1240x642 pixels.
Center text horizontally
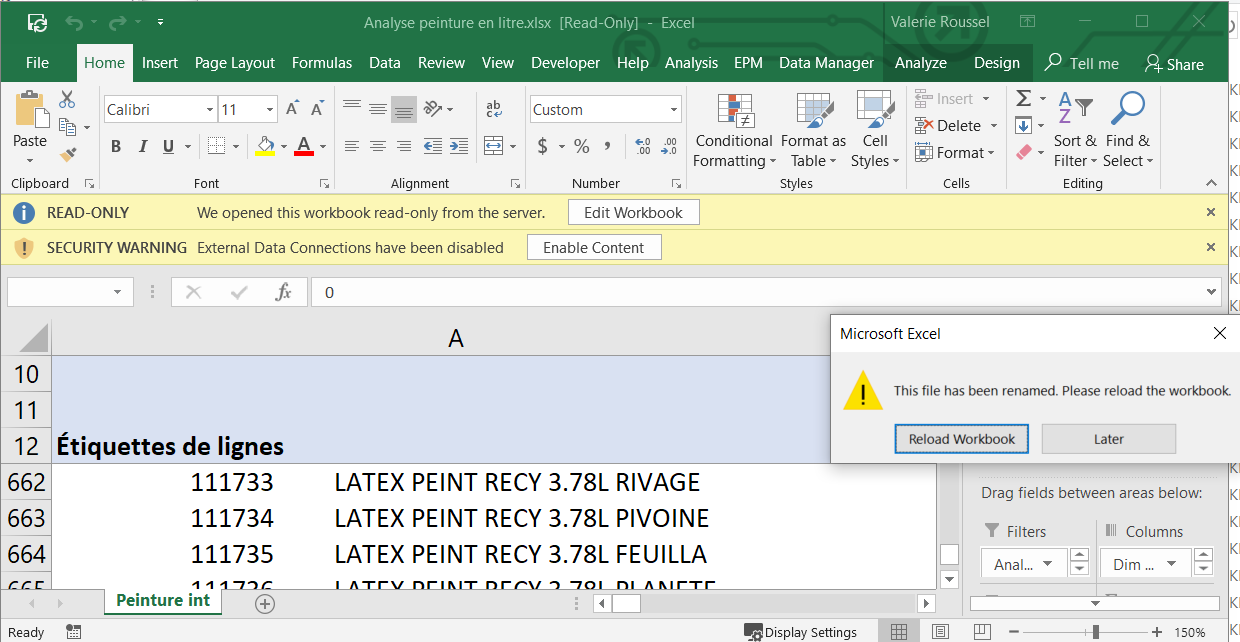378,147
